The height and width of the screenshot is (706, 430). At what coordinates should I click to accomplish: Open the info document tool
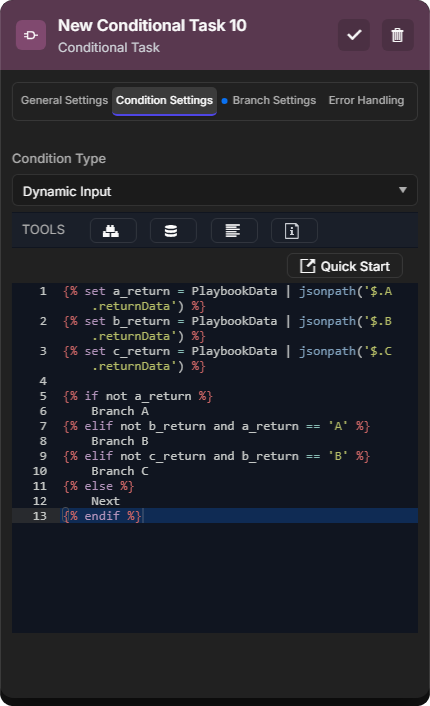(x=294, y=231)
